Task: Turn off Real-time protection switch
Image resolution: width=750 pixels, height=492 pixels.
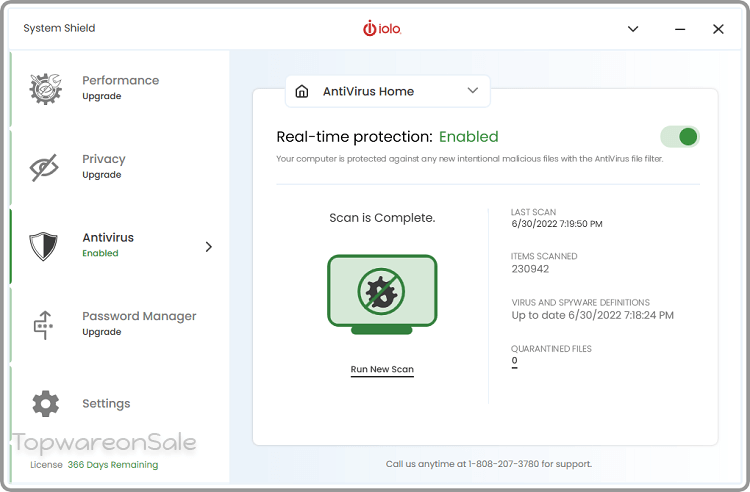Action: [x=680, y=137]
